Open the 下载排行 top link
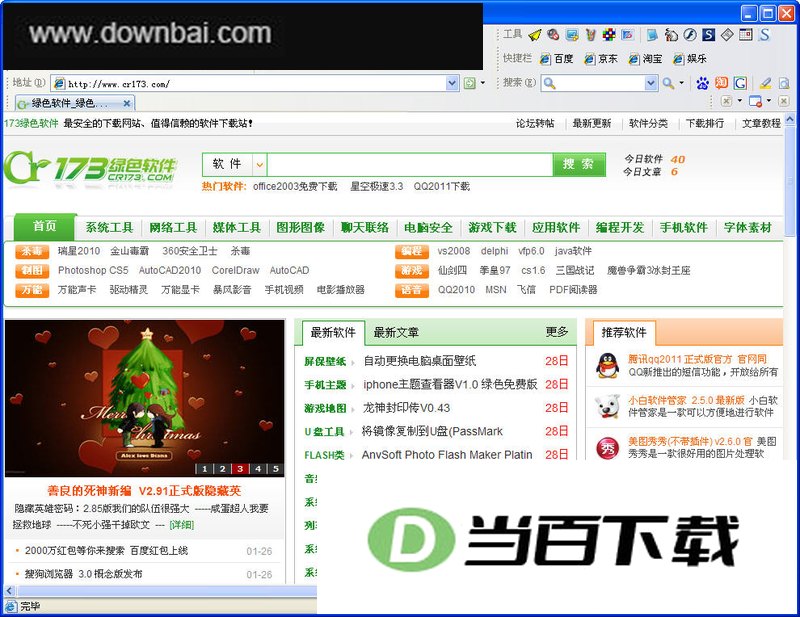Screen dimensions: 800x617 point(705,124)
